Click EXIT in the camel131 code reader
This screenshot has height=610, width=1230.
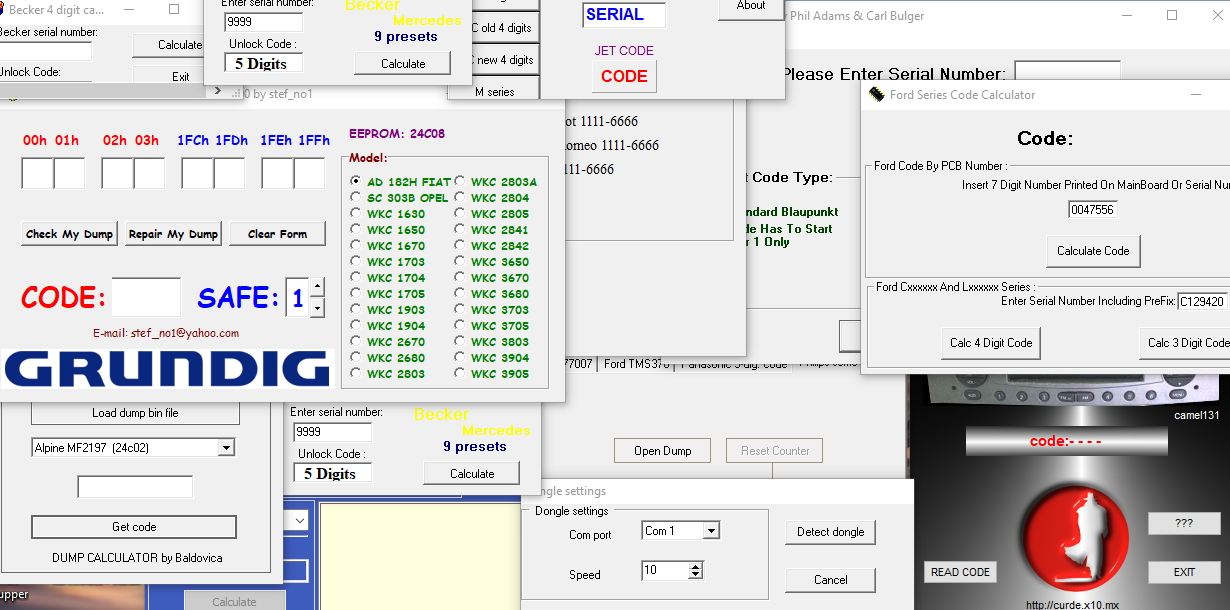1184,572
